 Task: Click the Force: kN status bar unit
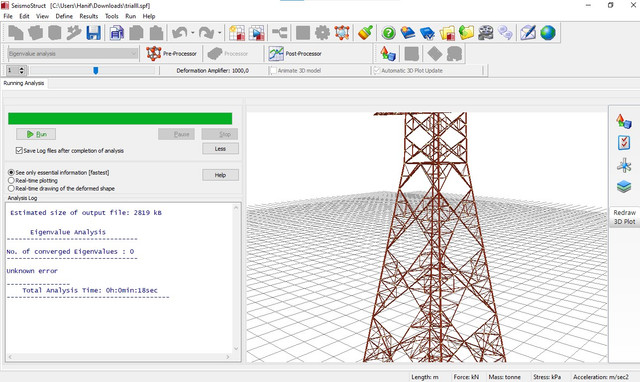(x=466, y=377)
